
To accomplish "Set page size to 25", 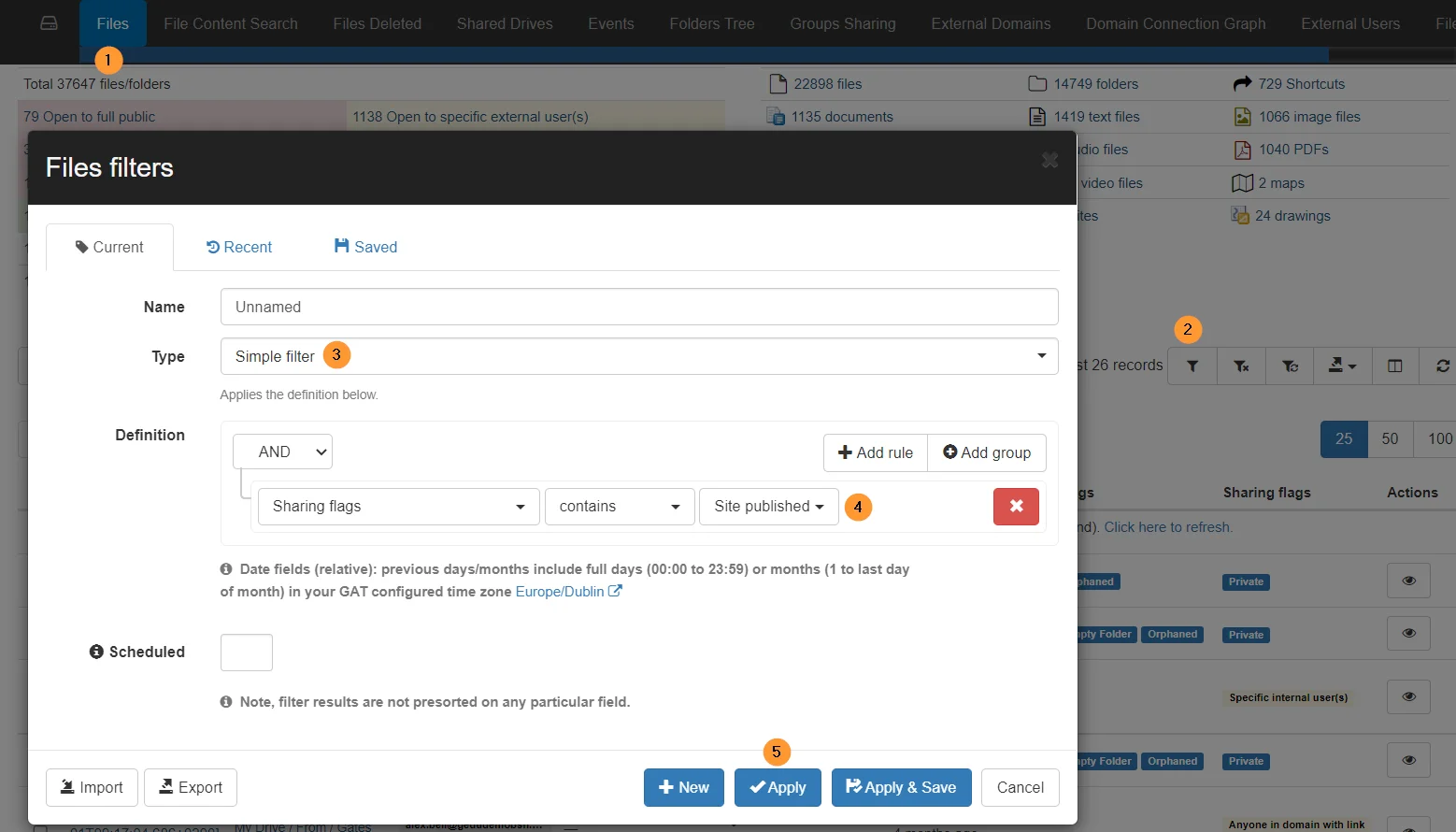I will pyautogui.click(x=1344, y=438).
